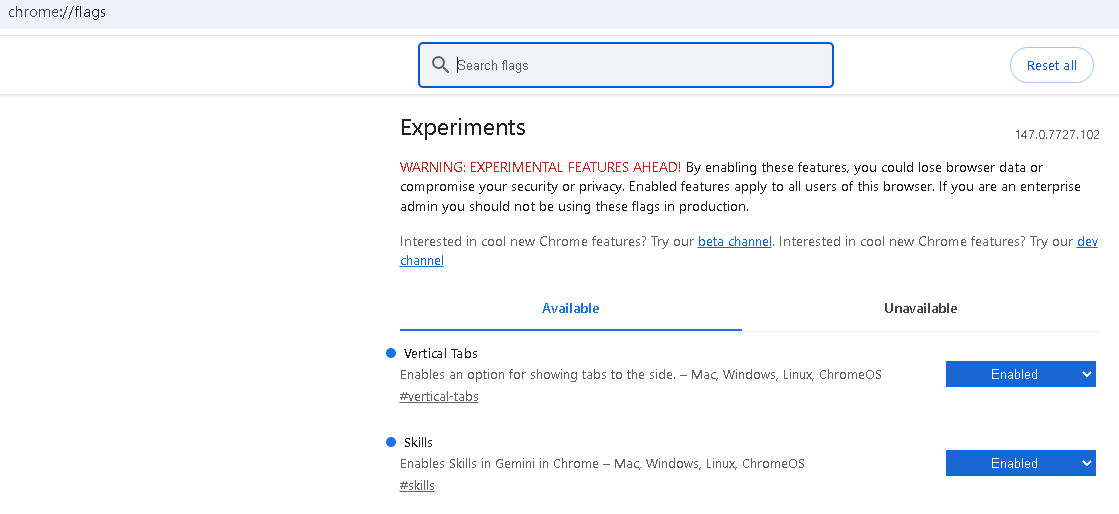Click the magnifier icon in the search box
The height and width of the screenshot is (514, 1119).
coord(440,65)
